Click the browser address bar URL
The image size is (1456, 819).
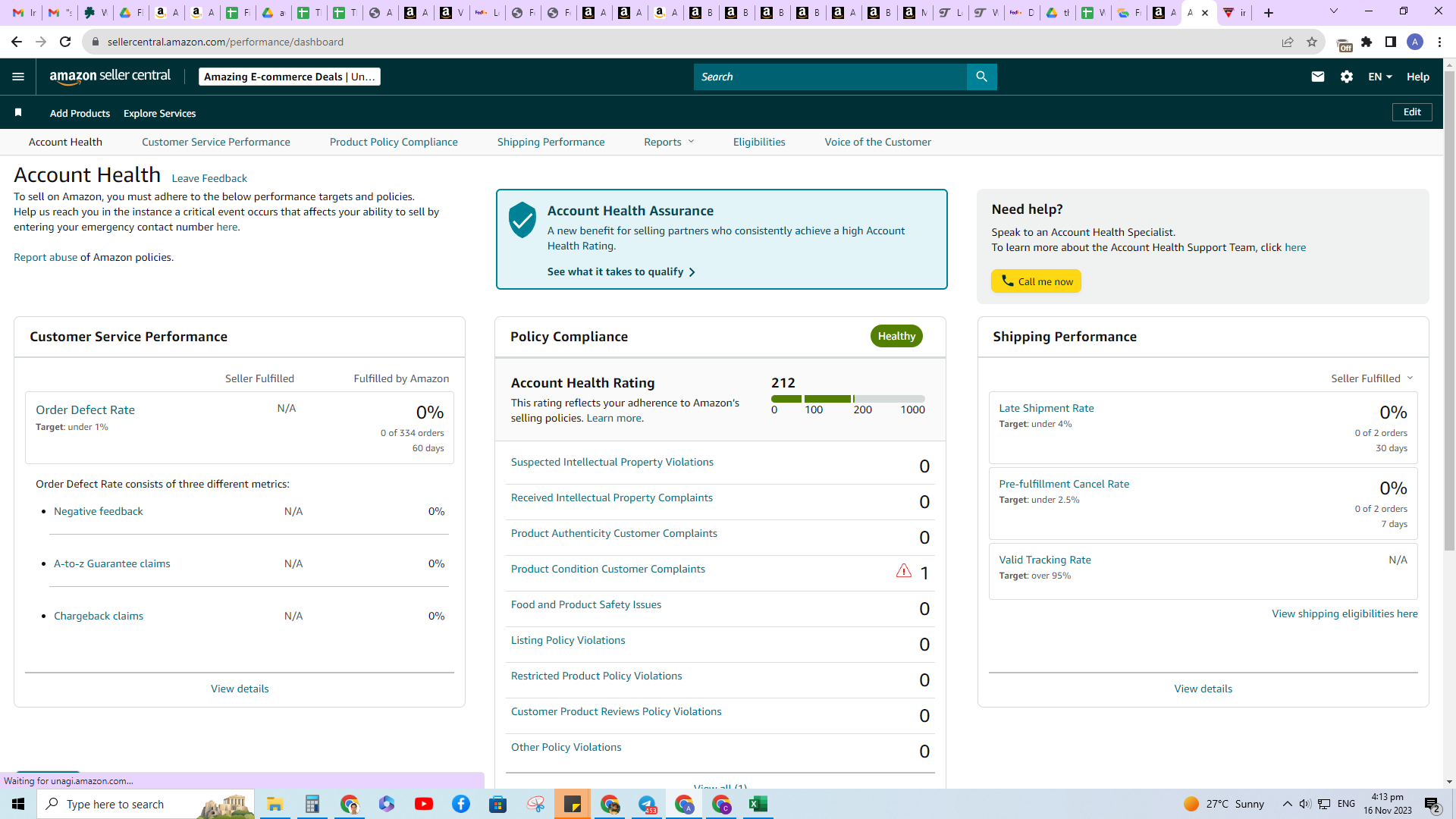225,42
